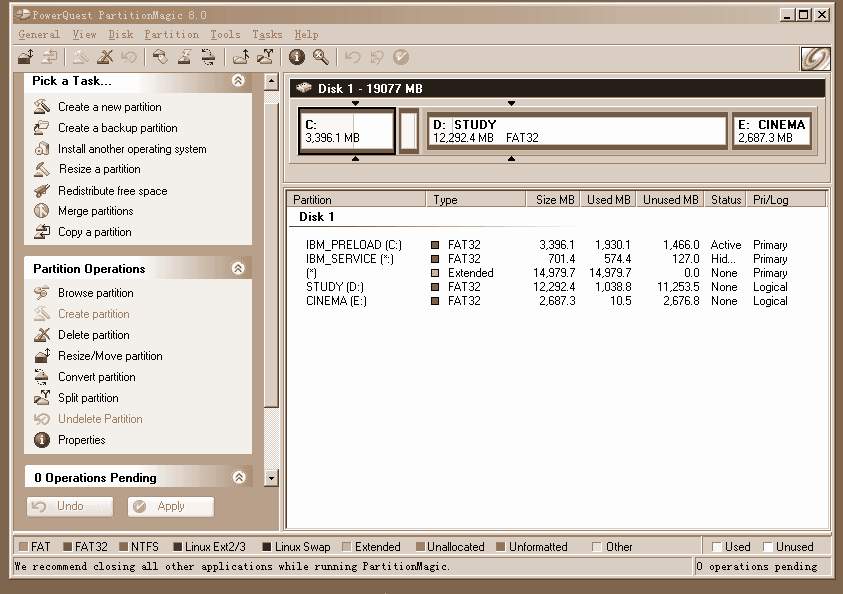The width and height of the screenshot is (843, 594).
Task: Select the CINEMA (E:) row in list
Action: (x=547, y=300)
